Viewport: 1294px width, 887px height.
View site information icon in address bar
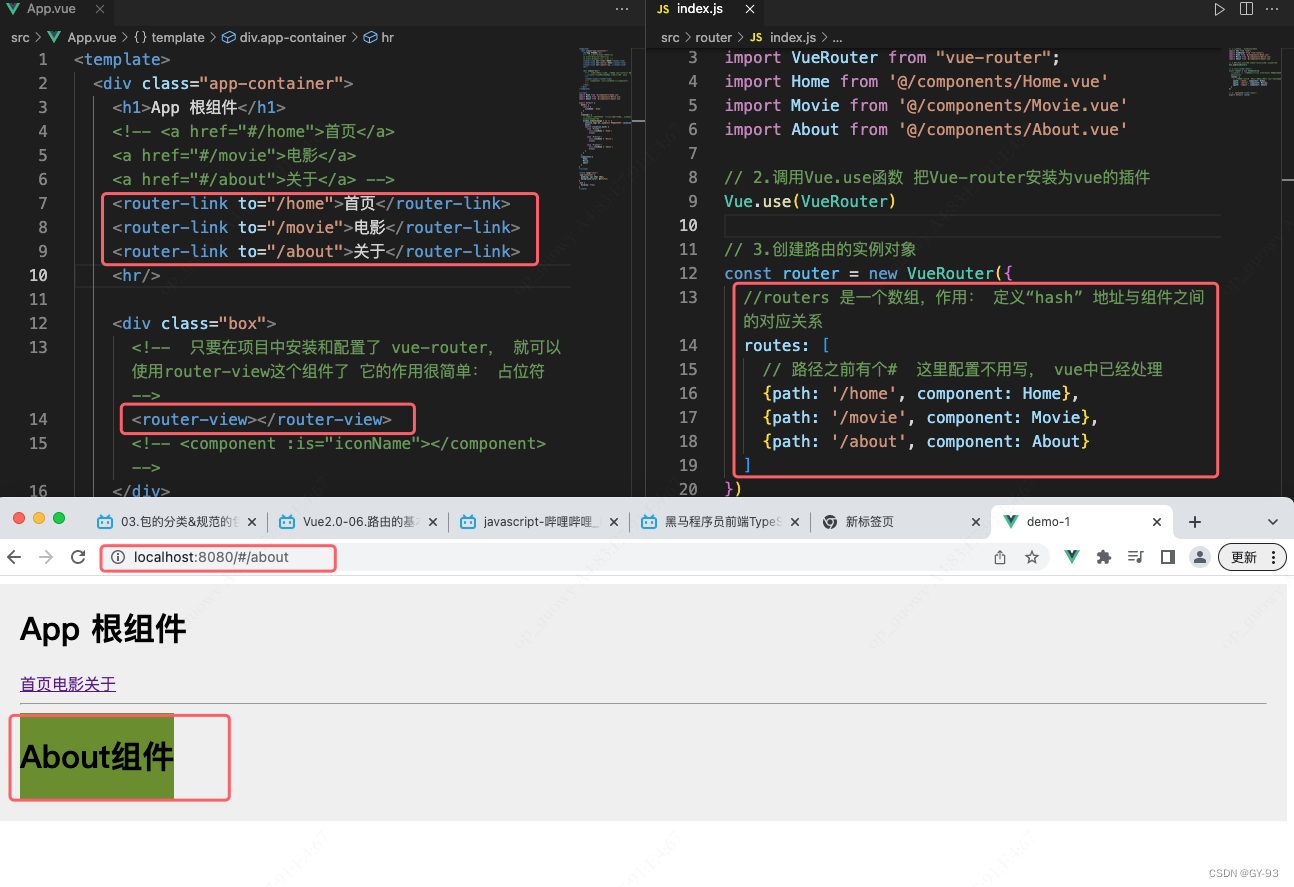118,557
